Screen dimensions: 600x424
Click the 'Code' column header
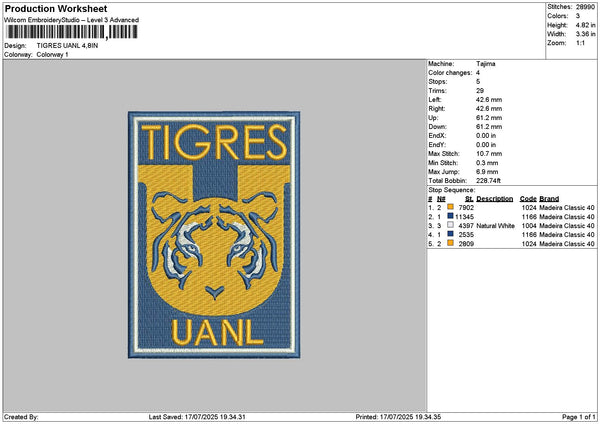coord(528,199)
